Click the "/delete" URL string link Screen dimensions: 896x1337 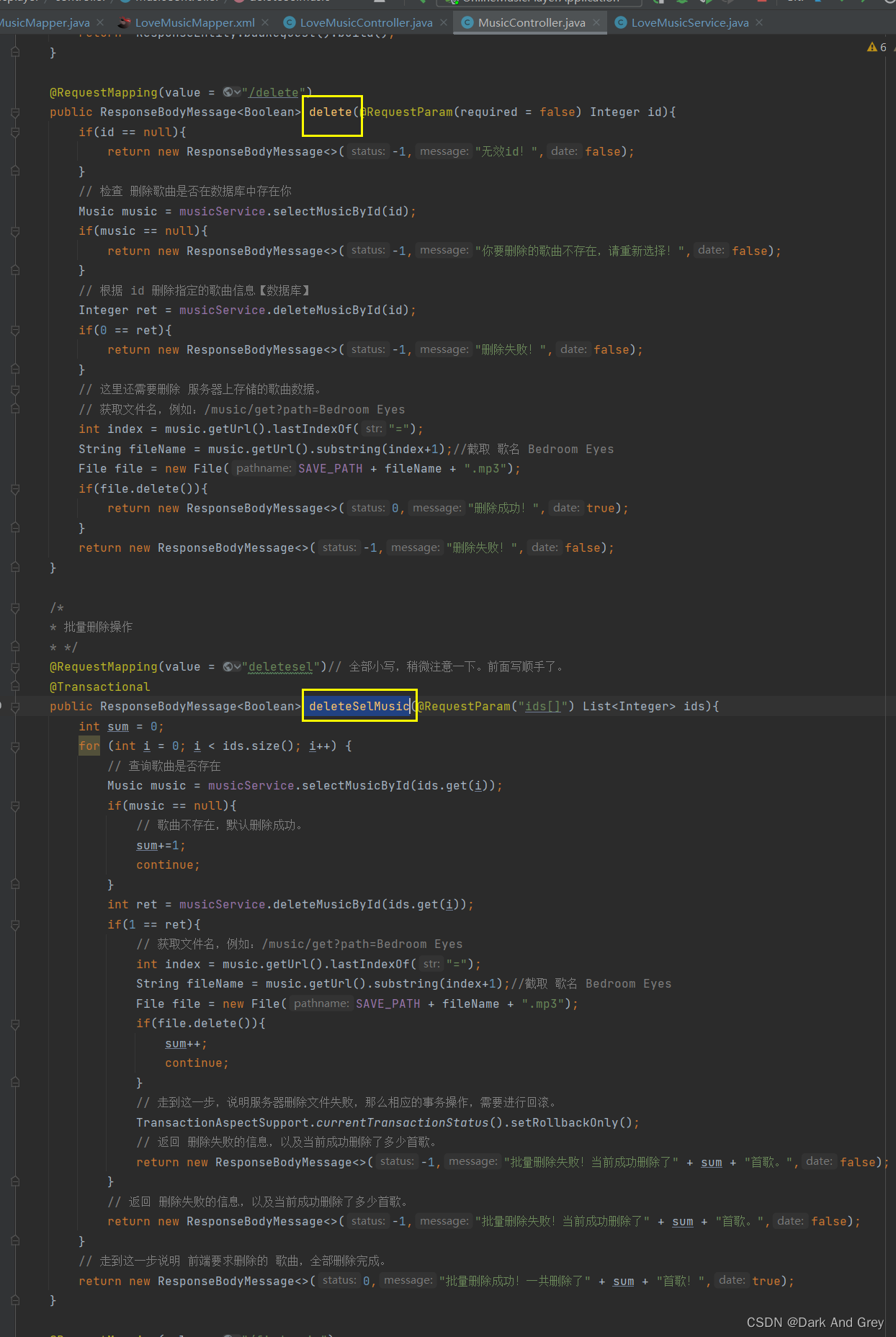274,92
